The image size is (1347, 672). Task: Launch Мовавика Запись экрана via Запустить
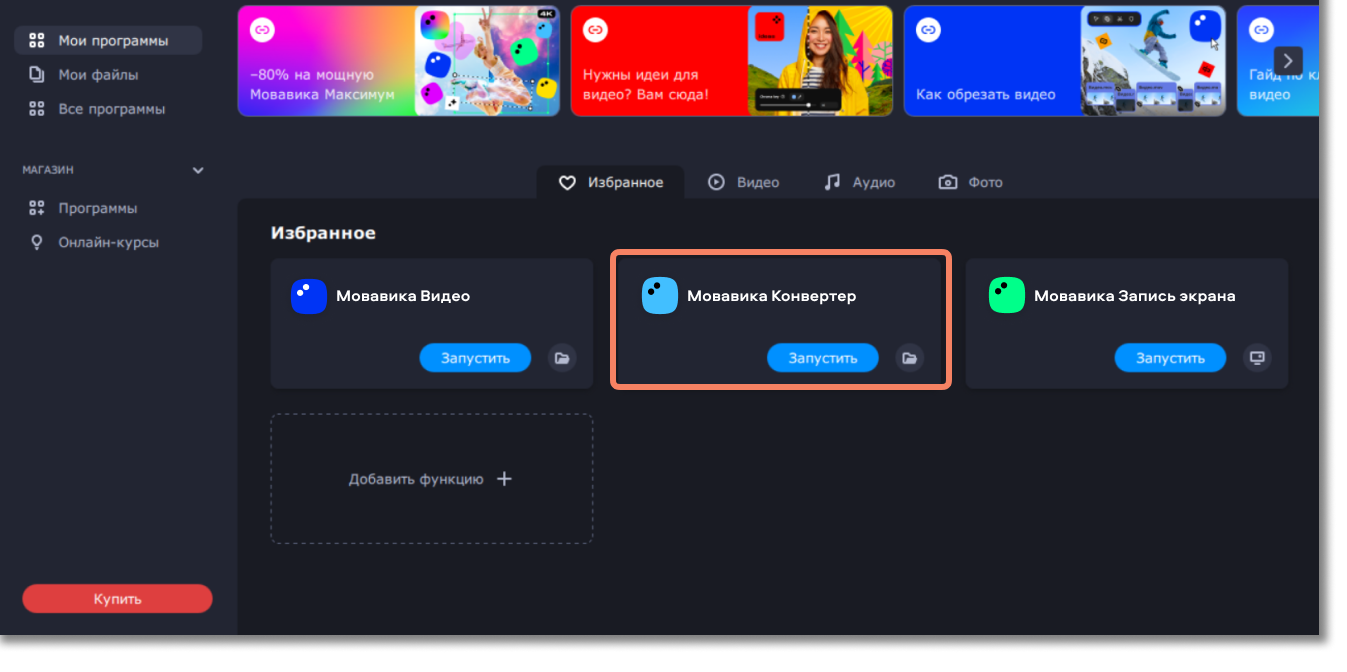coord(1169,358)
